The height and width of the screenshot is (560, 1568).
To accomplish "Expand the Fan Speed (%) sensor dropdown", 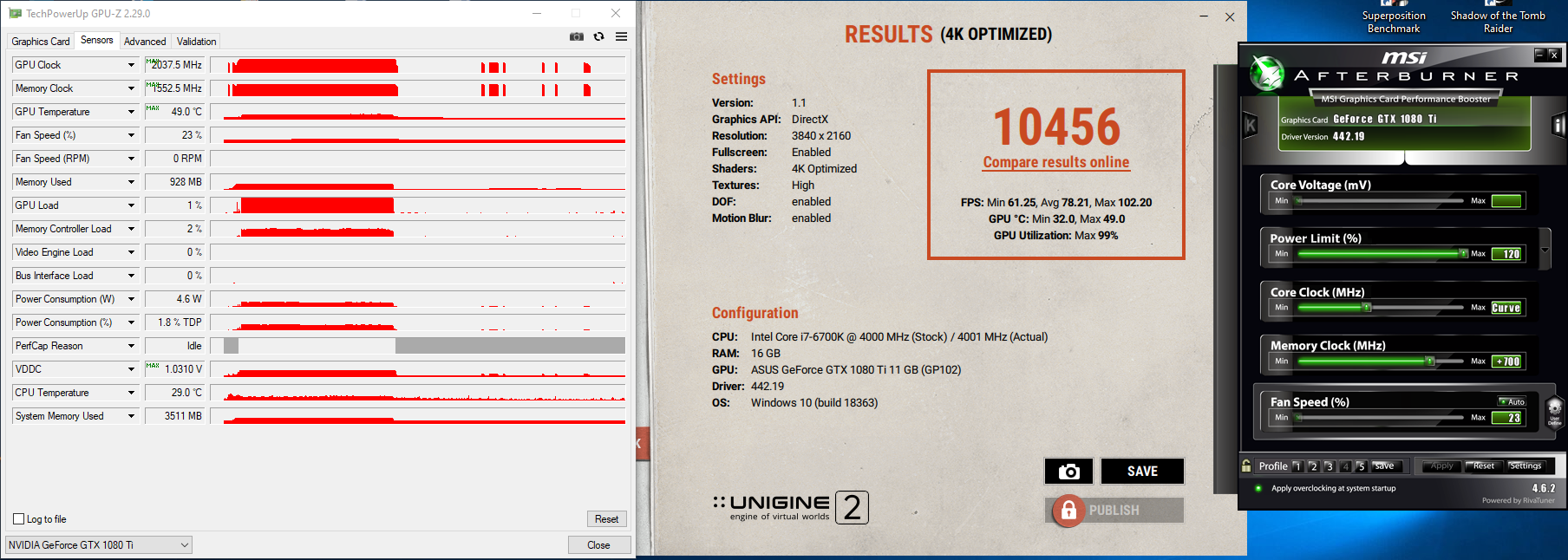I will coord(132,135).
